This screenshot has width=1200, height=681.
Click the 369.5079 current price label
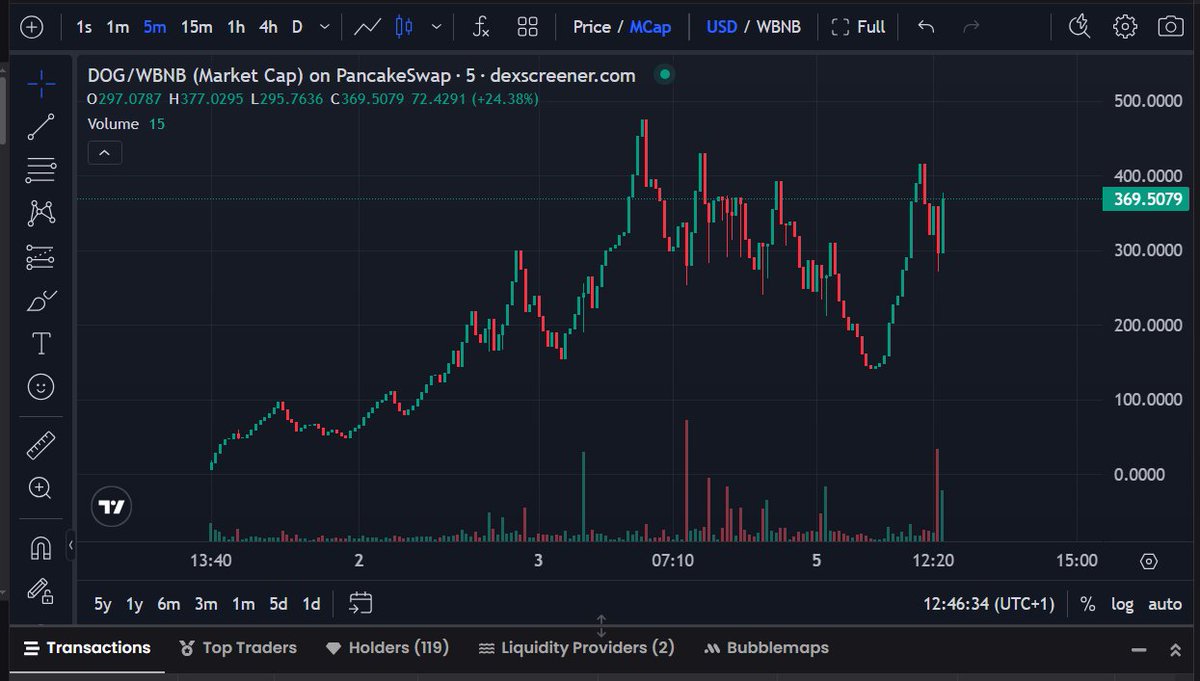coord(1144,199)
